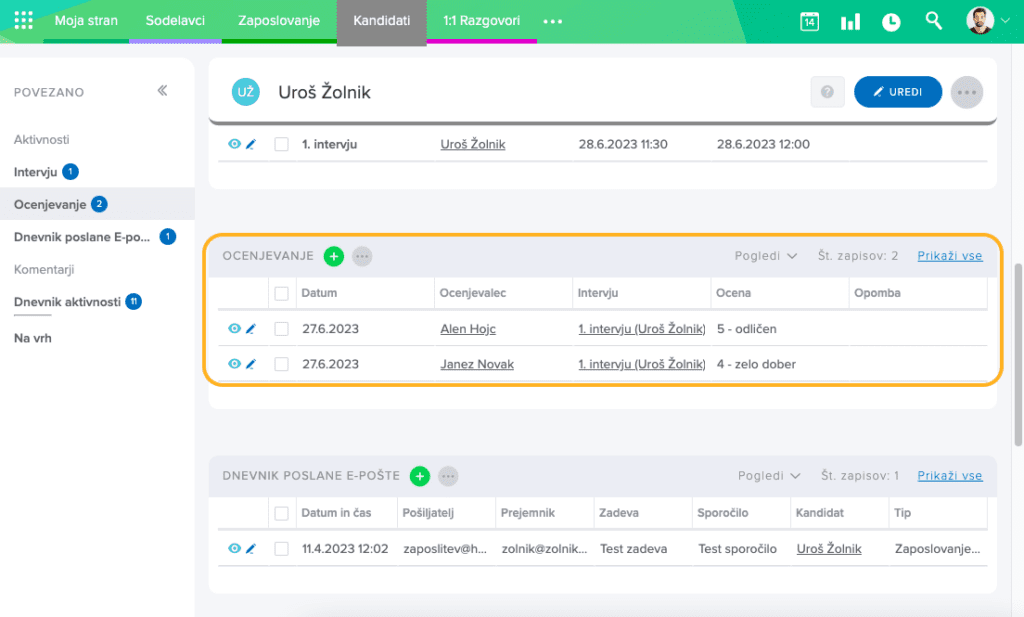Click the search magnifier icon
1024x617 pixels.
pos(934,21)
